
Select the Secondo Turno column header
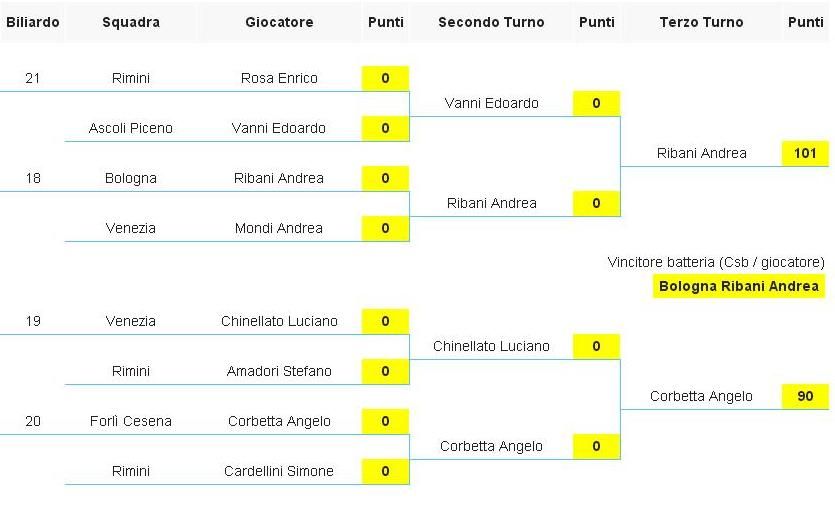(491, 22)
